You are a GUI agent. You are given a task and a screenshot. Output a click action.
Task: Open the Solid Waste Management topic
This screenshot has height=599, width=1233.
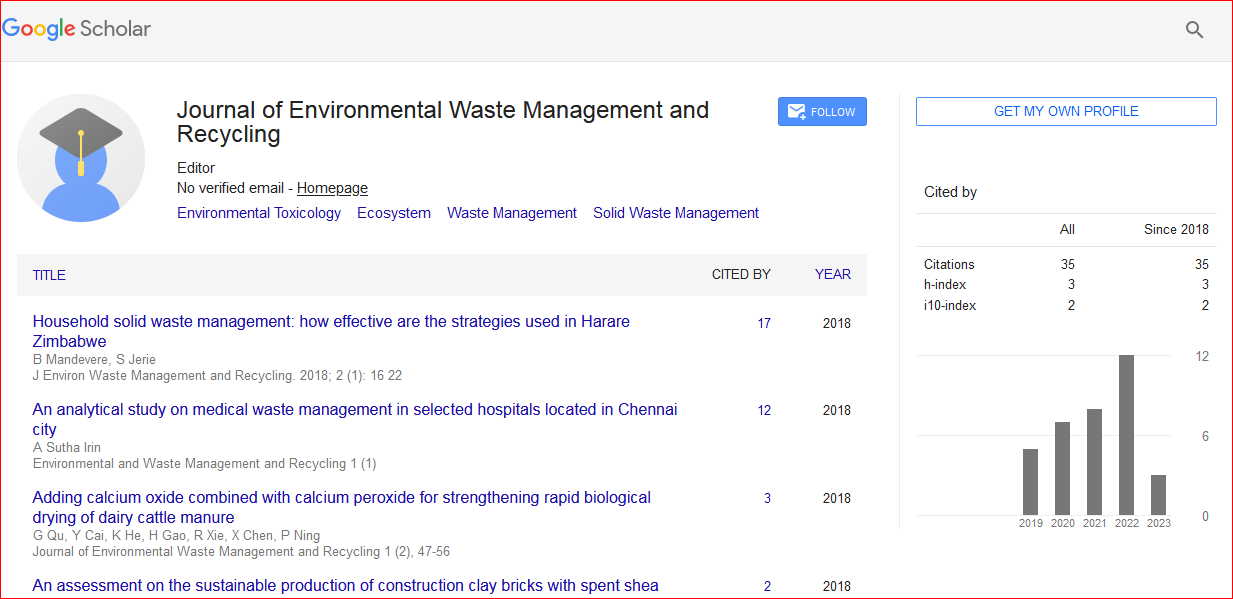[675, 213]
